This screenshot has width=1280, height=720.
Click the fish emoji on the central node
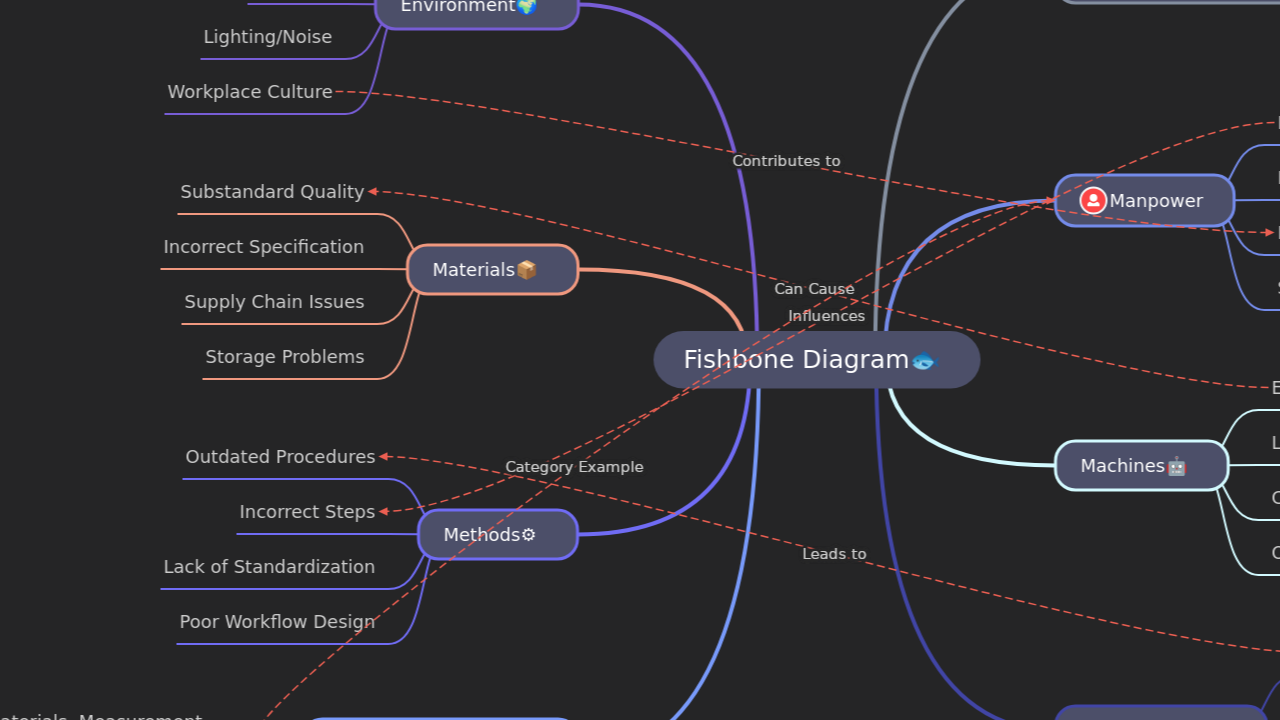point(923,360)
